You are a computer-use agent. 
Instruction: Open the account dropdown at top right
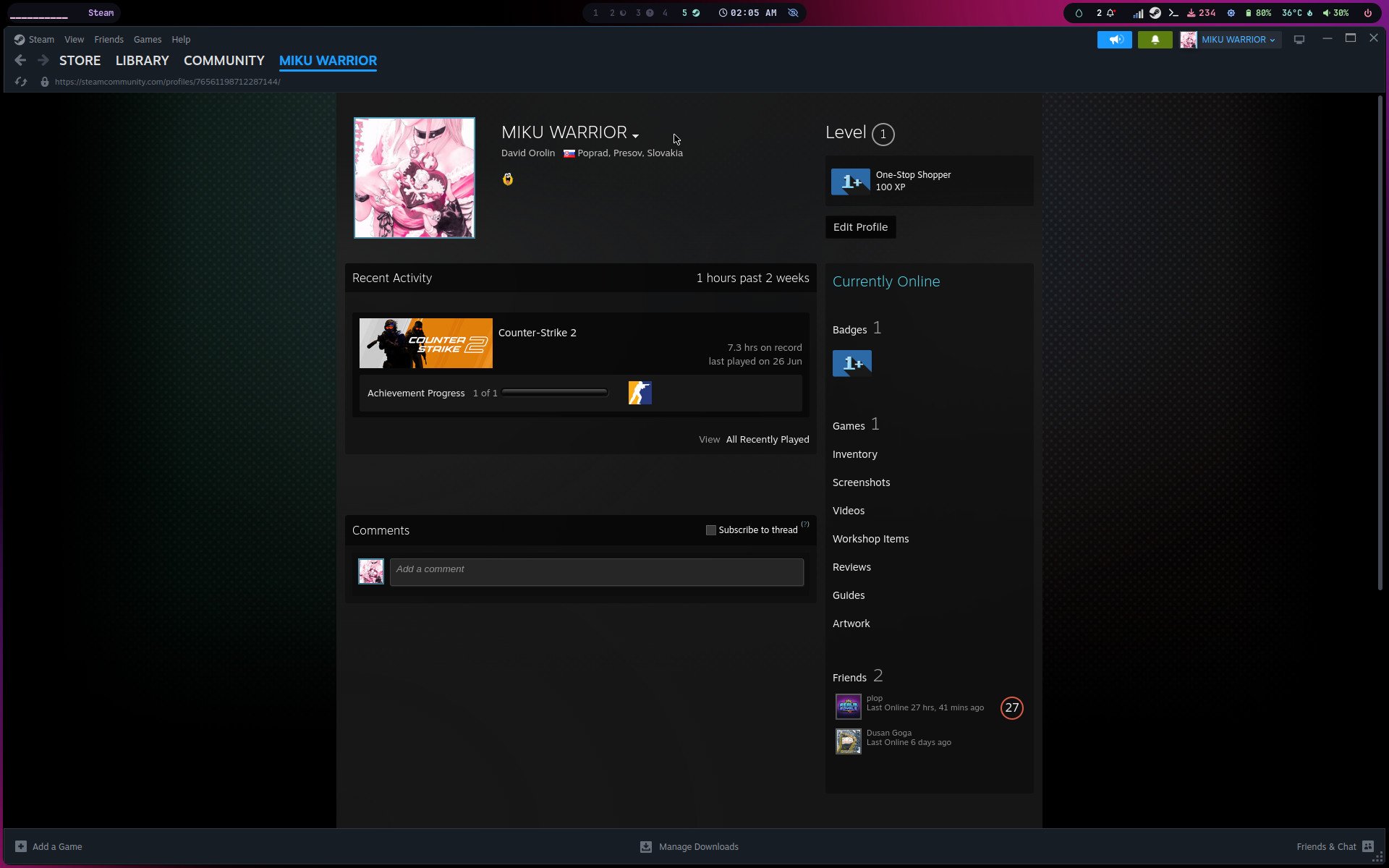[1231, 40]
